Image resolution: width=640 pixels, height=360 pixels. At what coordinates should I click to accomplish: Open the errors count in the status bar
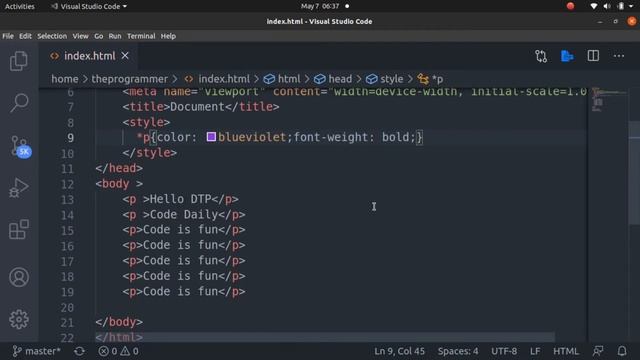[x=108, y=351]
